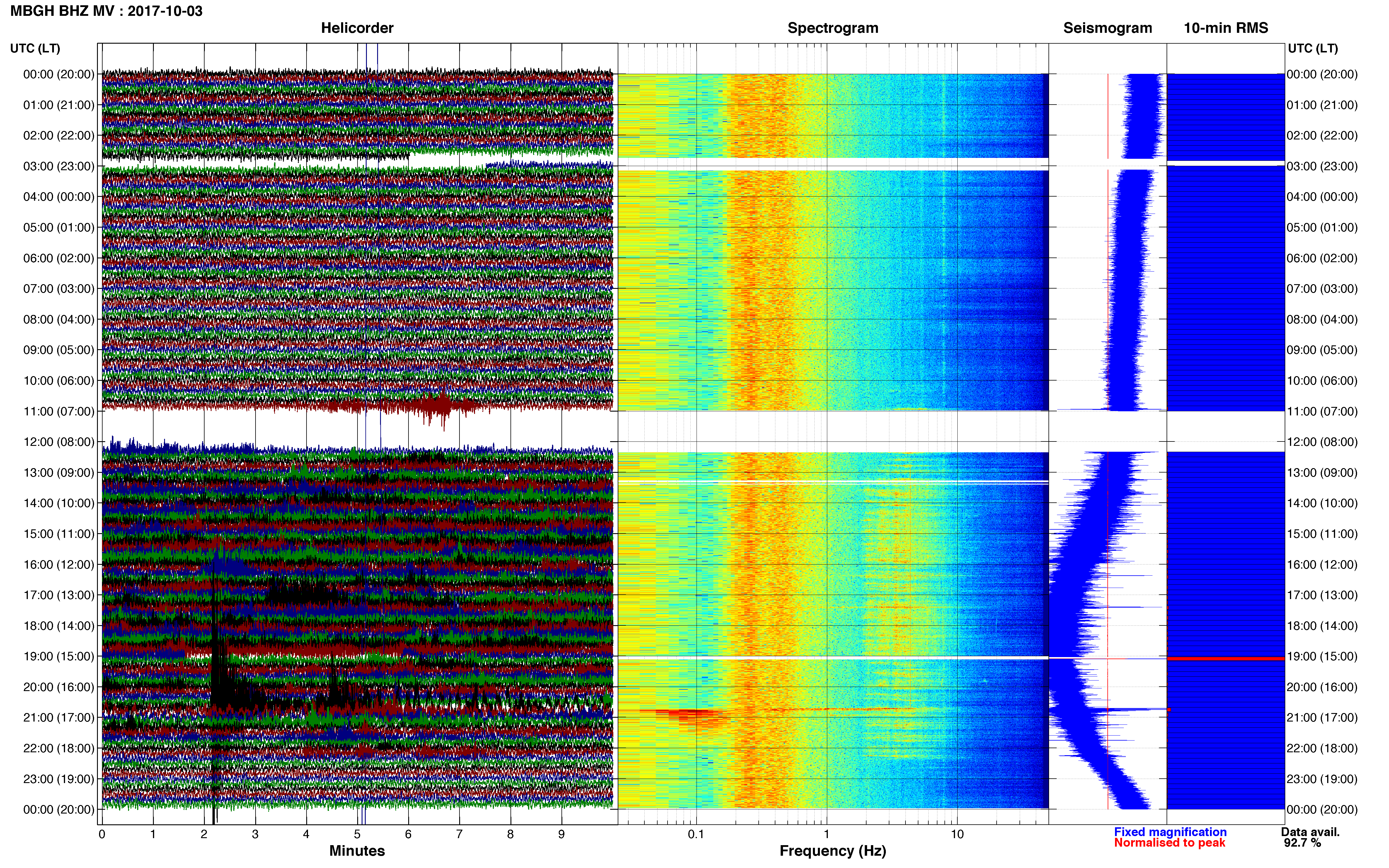Click minute tick label '5' on helicorder
The image size is (1389, 868).
click(x=357, y=835)
